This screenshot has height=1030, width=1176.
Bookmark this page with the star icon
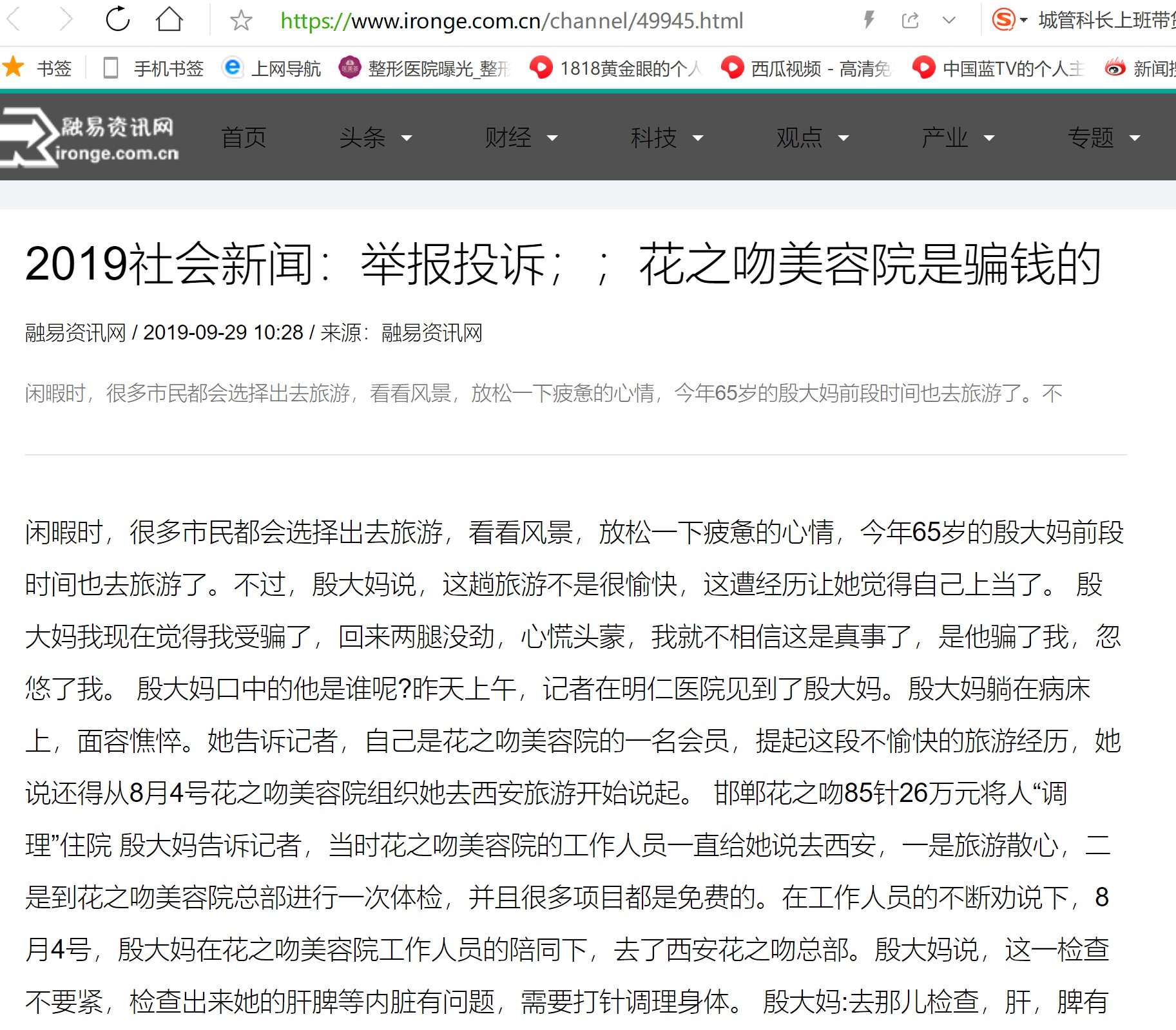(x=241, y=21)
